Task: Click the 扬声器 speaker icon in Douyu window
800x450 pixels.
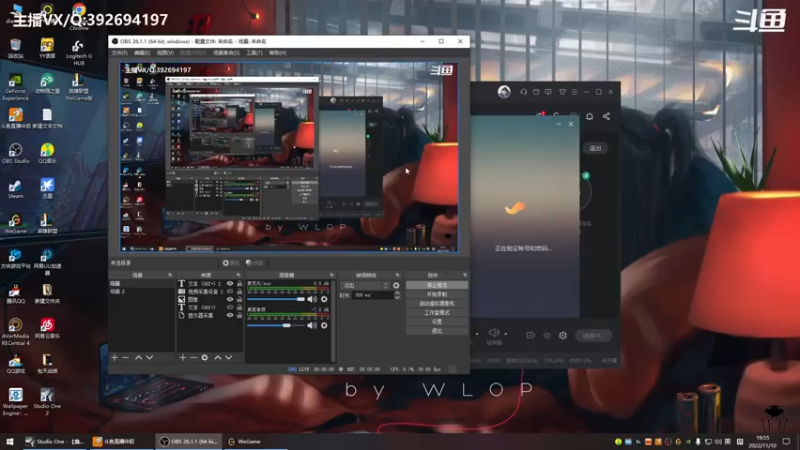Action: 494,333
